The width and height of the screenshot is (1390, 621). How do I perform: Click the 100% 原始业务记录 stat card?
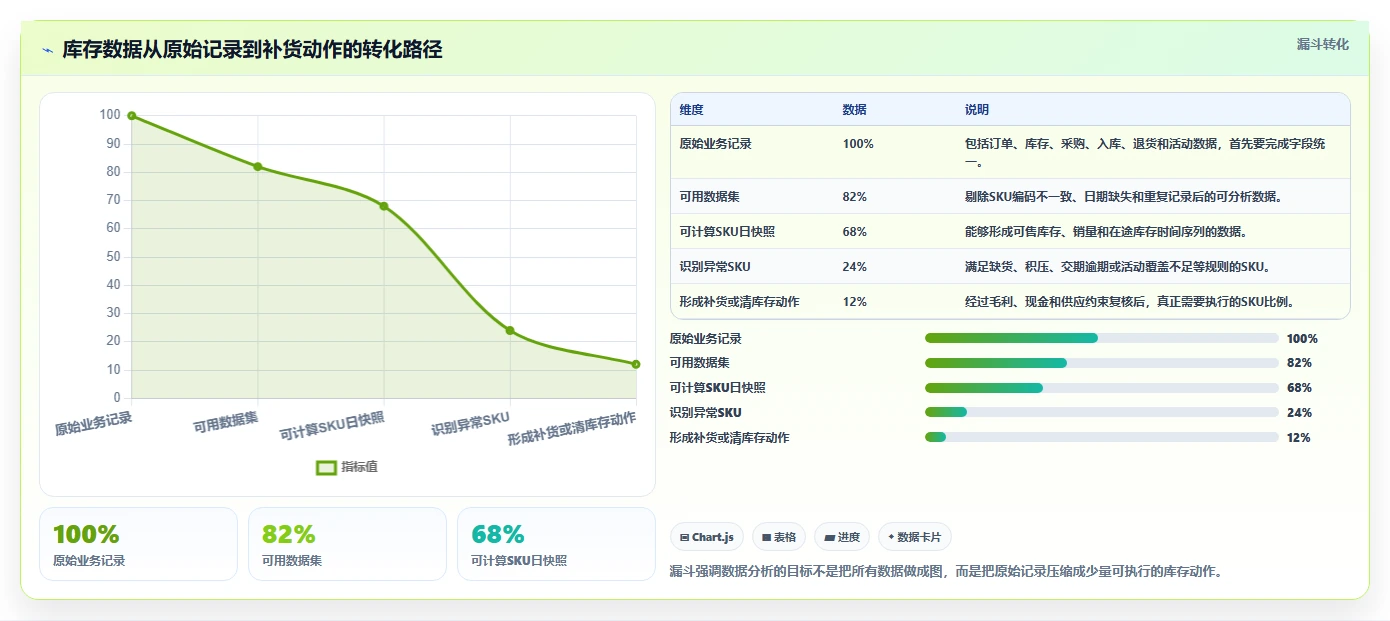tap(138, 544)
